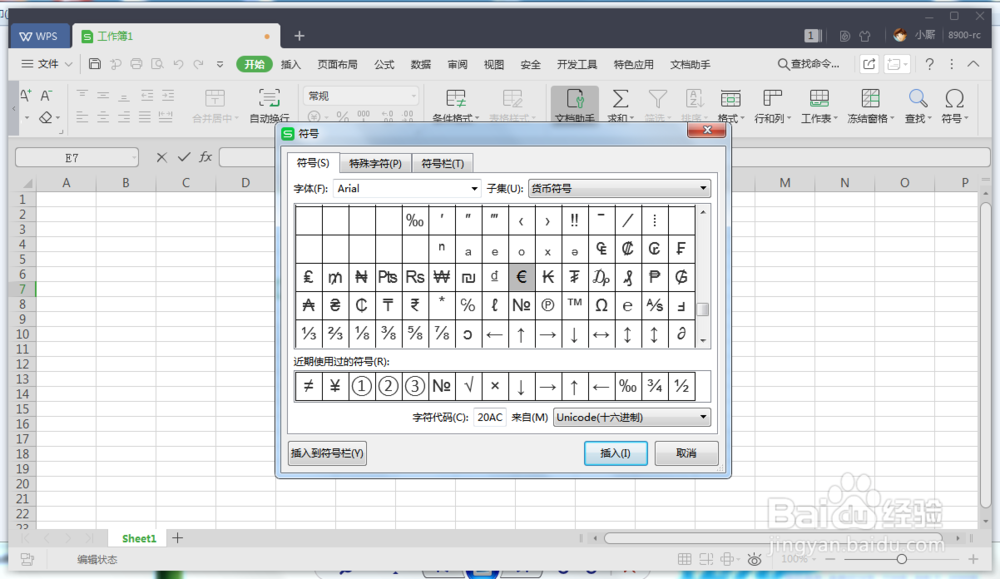Switch to the 符号栏(T) tab
Screen dimensions: 1000x579
443,164
